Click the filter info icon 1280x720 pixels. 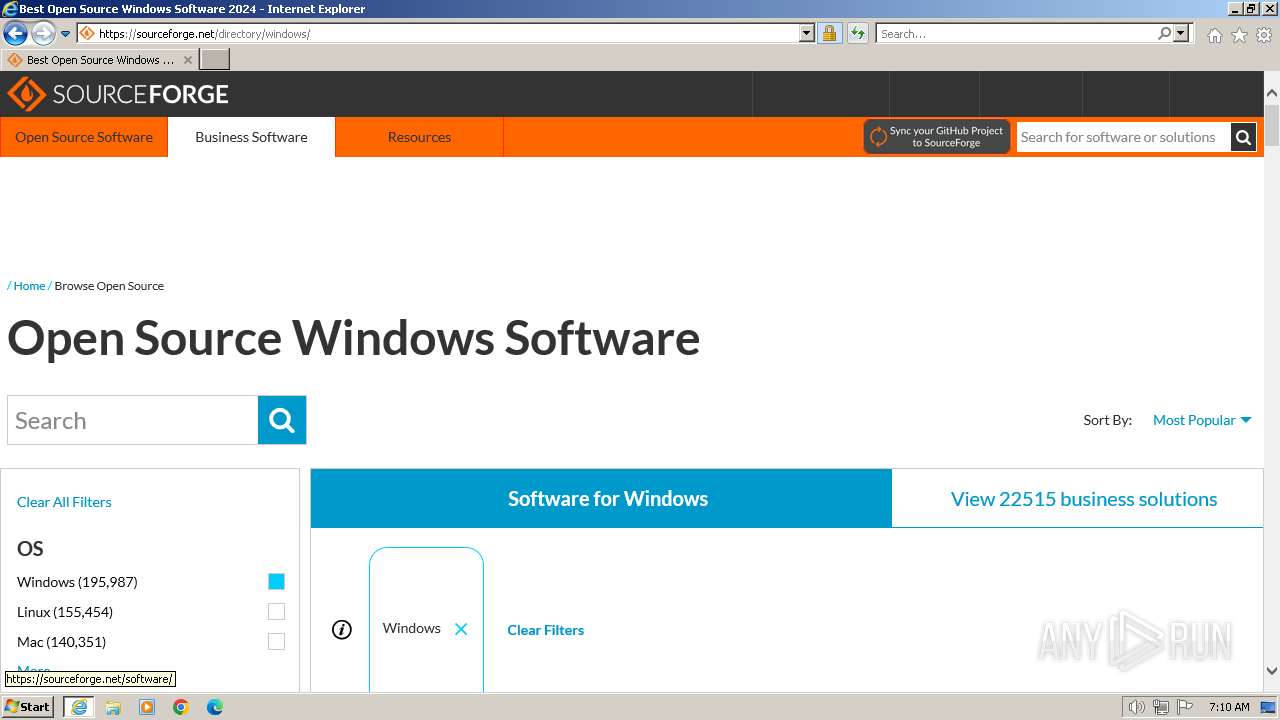coord(342,630)
